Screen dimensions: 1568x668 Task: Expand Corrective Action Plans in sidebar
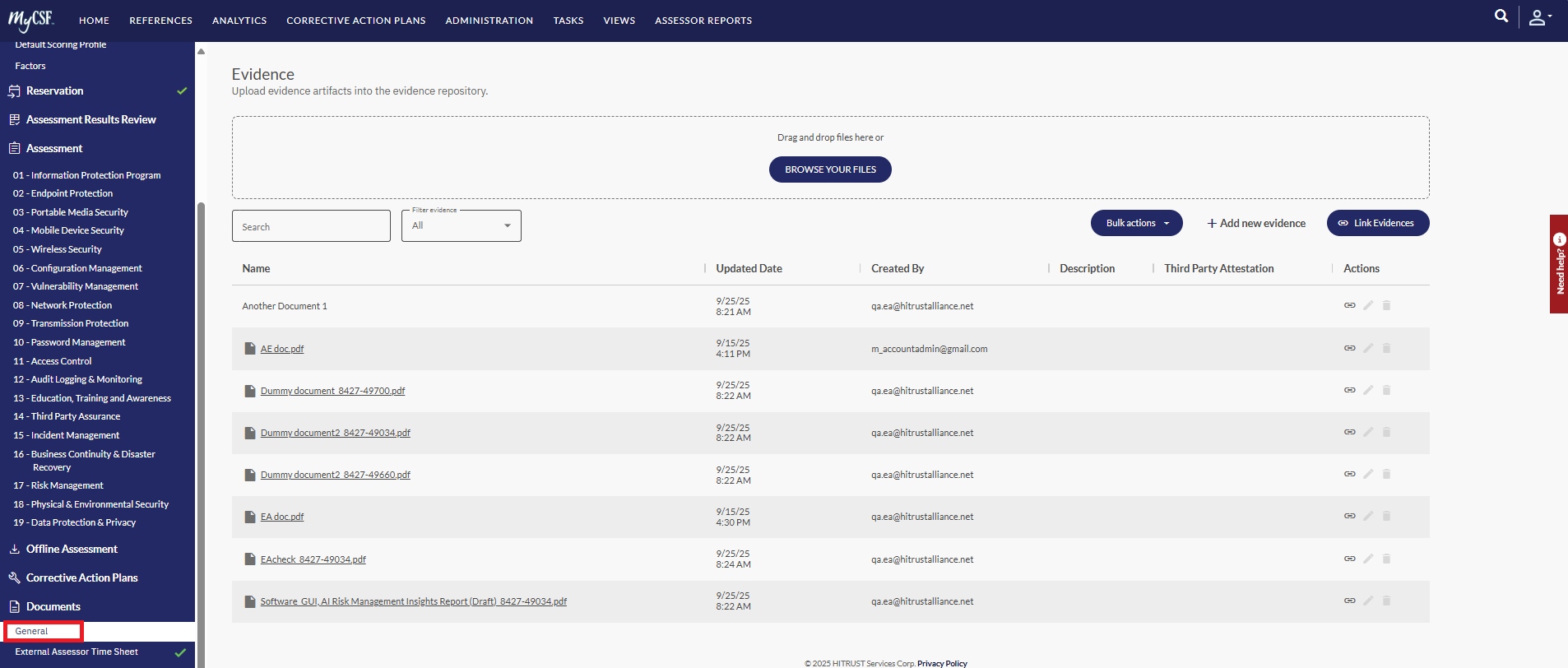[81, 578]
